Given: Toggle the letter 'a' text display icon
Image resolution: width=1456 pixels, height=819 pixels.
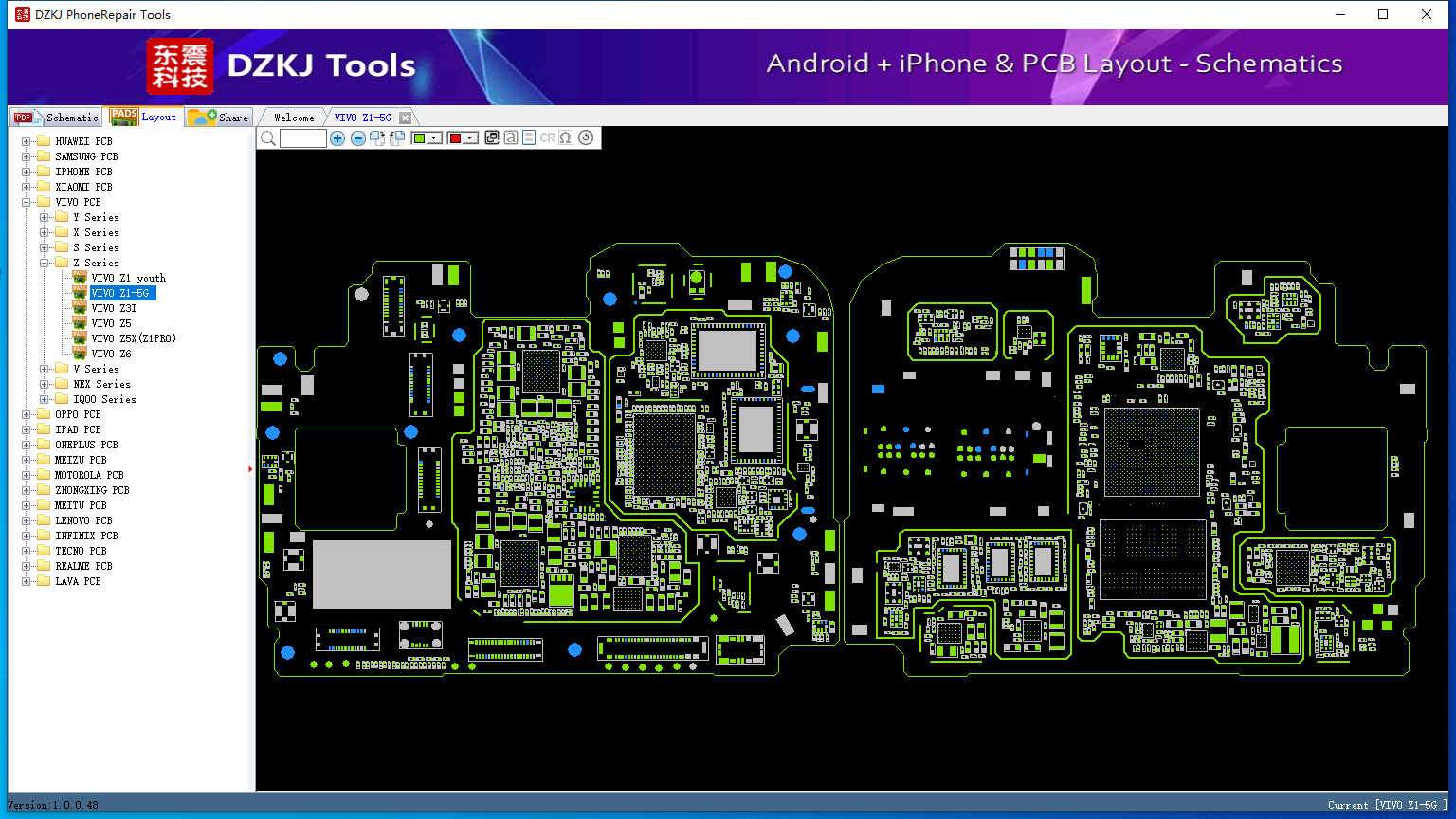Looking at the screenshot, I should tap(510, 138).
